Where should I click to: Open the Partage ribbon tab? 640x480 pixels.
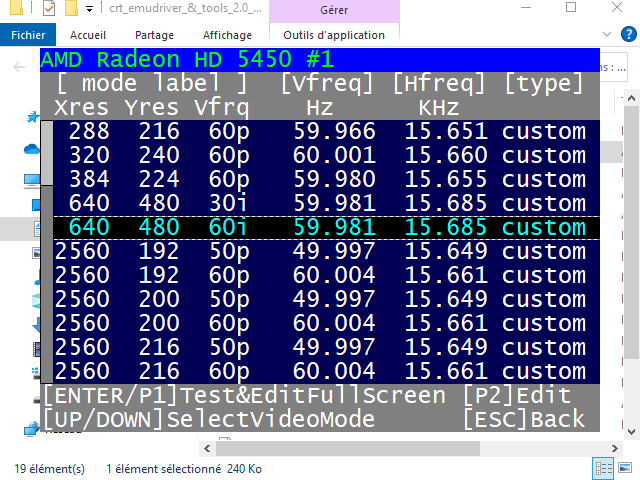pos(154,35)
